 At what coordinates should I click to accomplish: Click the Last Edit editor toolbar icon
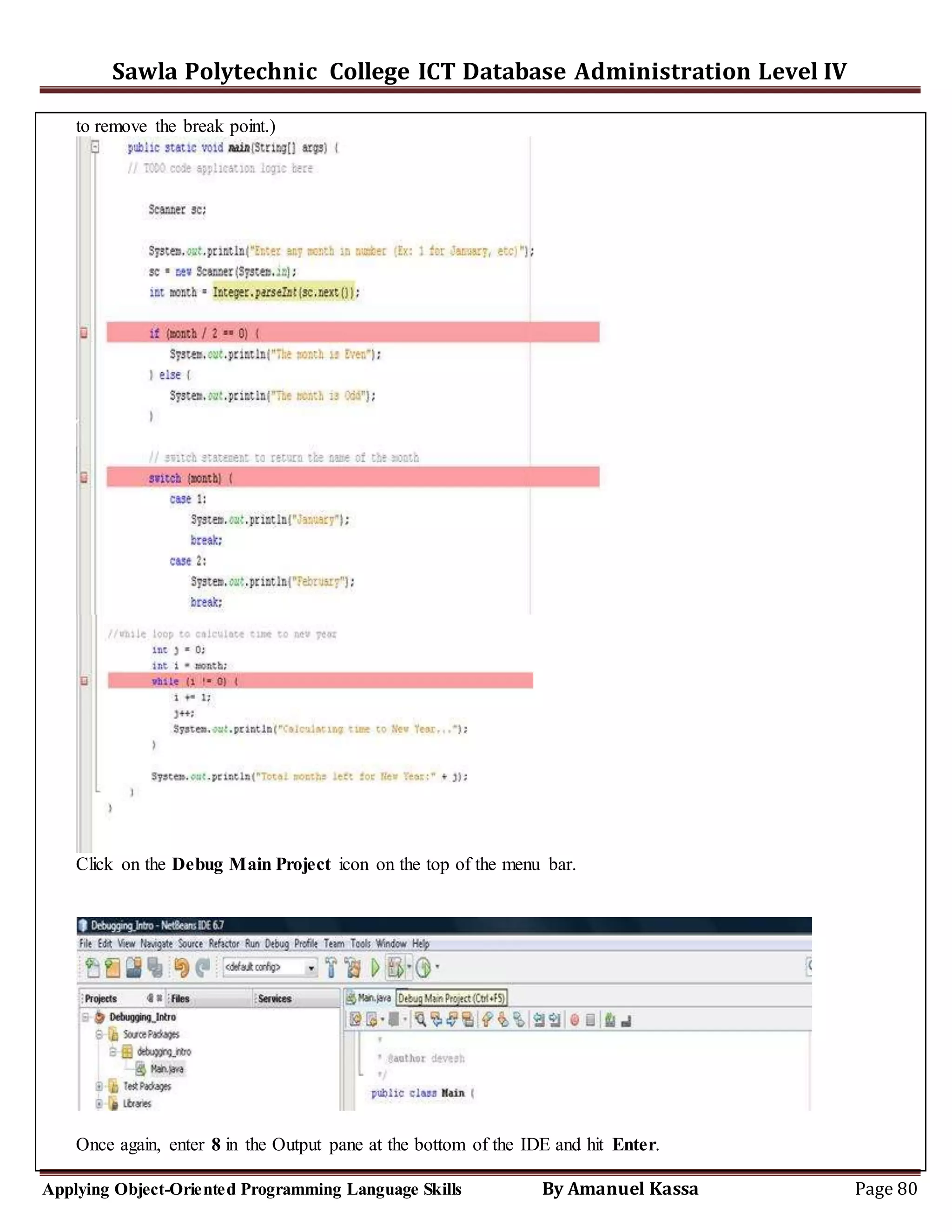tap(356, 1020)
